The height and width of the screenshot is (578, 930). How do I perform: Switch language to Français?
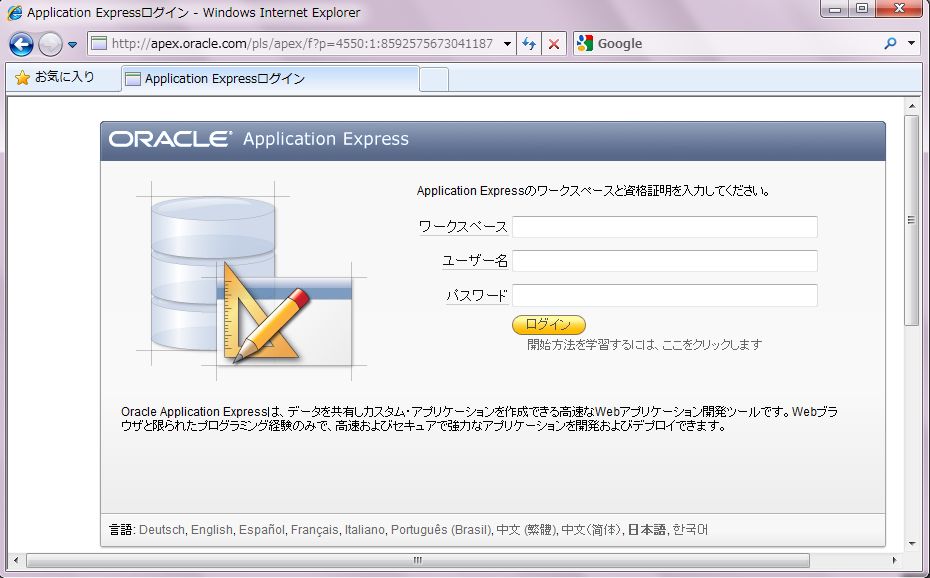[314, 529]
